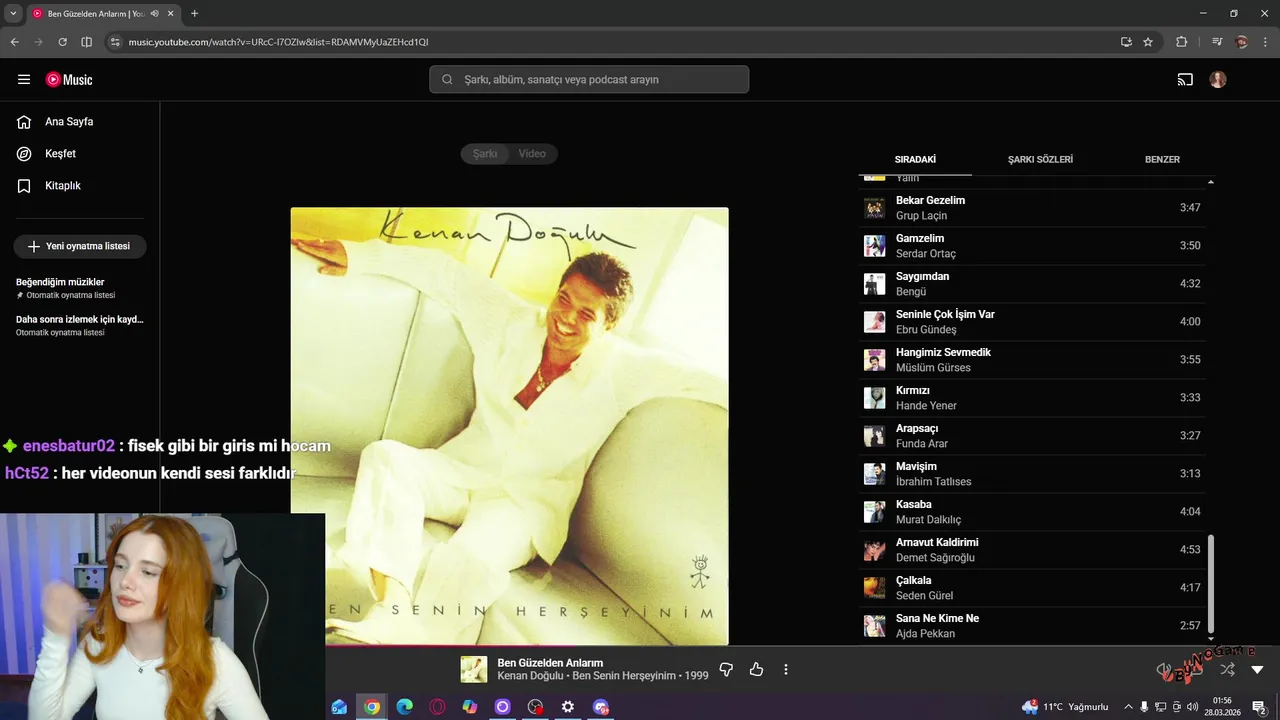Play Seninle Çok İşim Var
This screenshot has width=1280, height=720.
pyautogui.click(x=1032, y=322)
